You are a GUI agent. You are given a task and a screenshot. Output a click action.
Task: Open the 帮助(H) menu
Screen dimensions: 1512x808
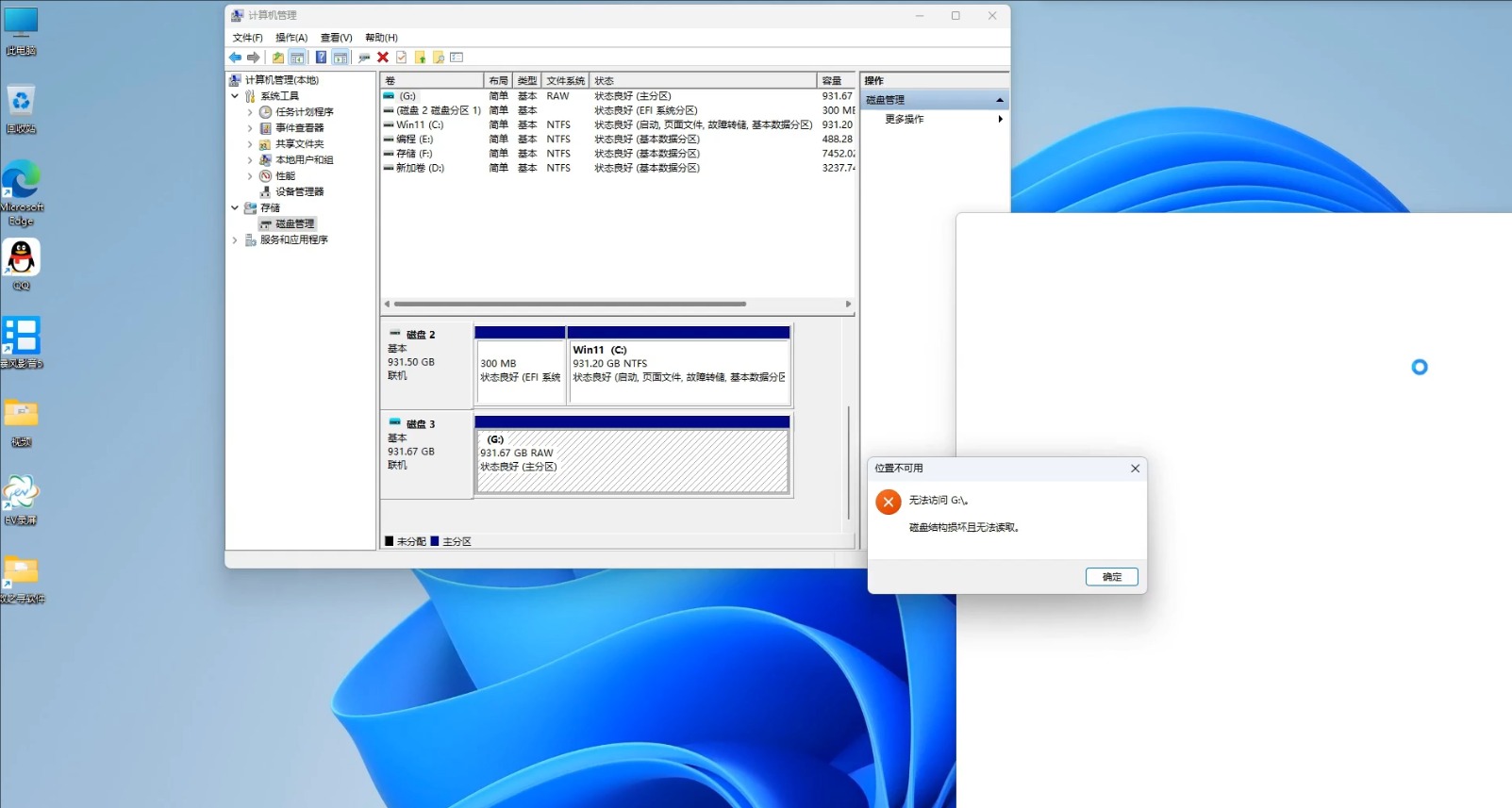click(381, 38)
